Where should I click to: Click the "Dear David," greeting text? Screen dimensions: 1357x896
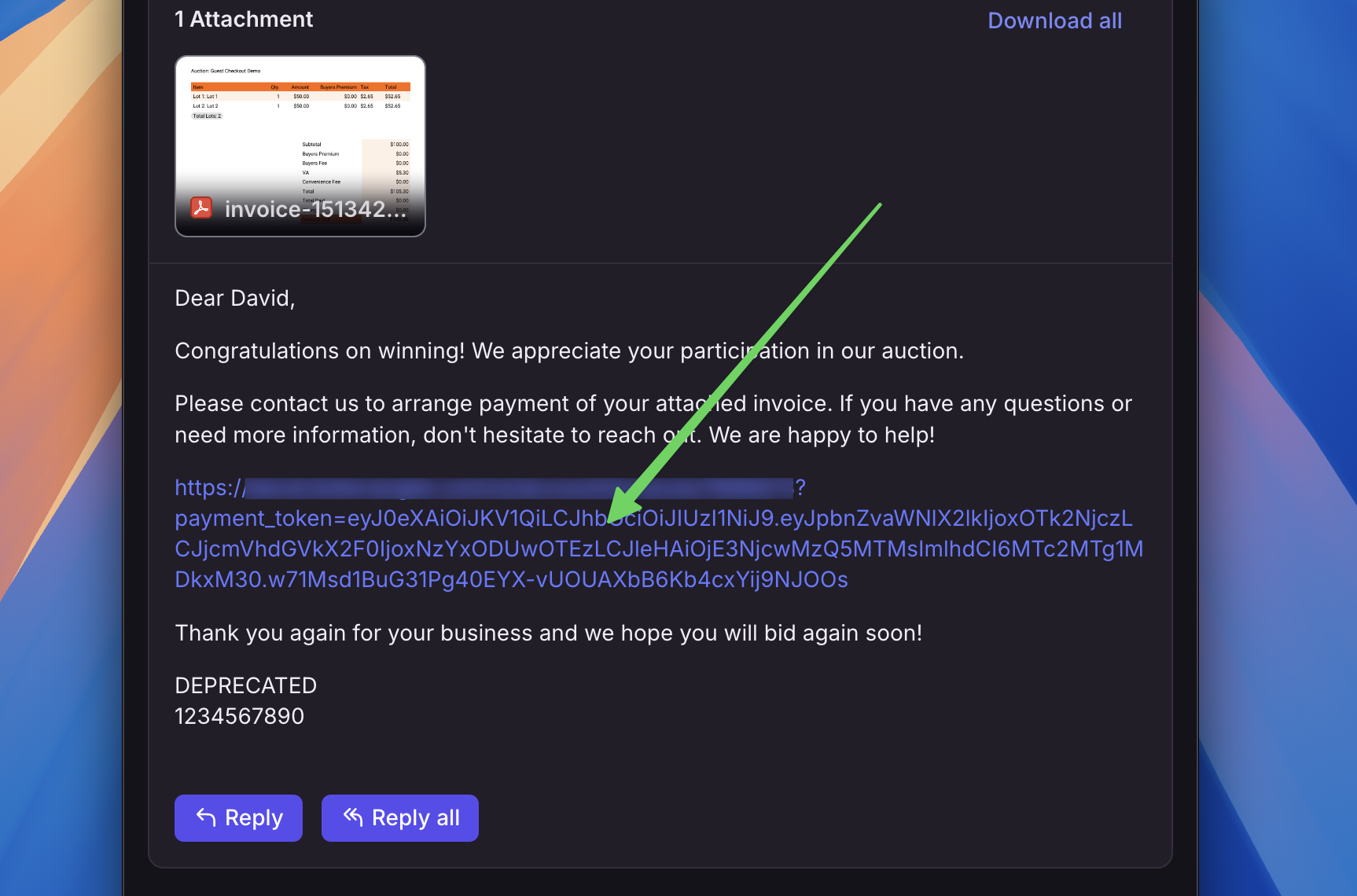pyautogui.click(x=235, y=299)
